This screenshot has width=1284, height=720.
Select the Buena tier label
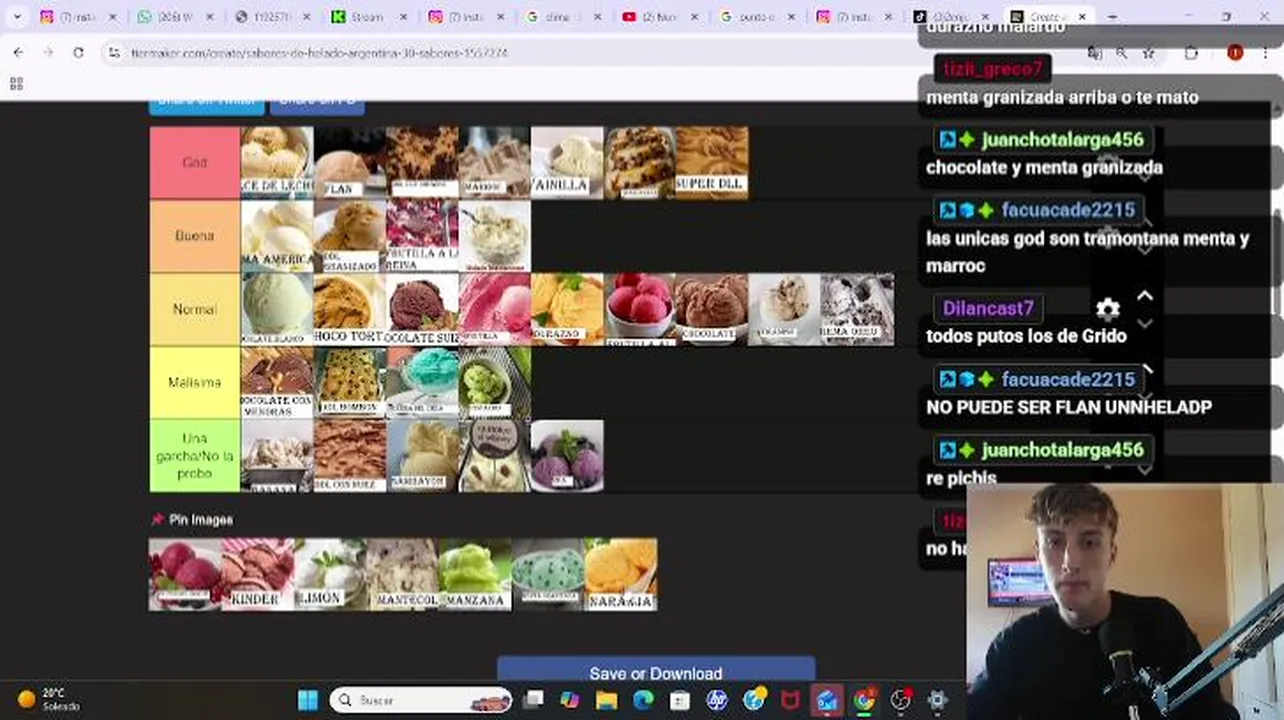coord(195,236)
